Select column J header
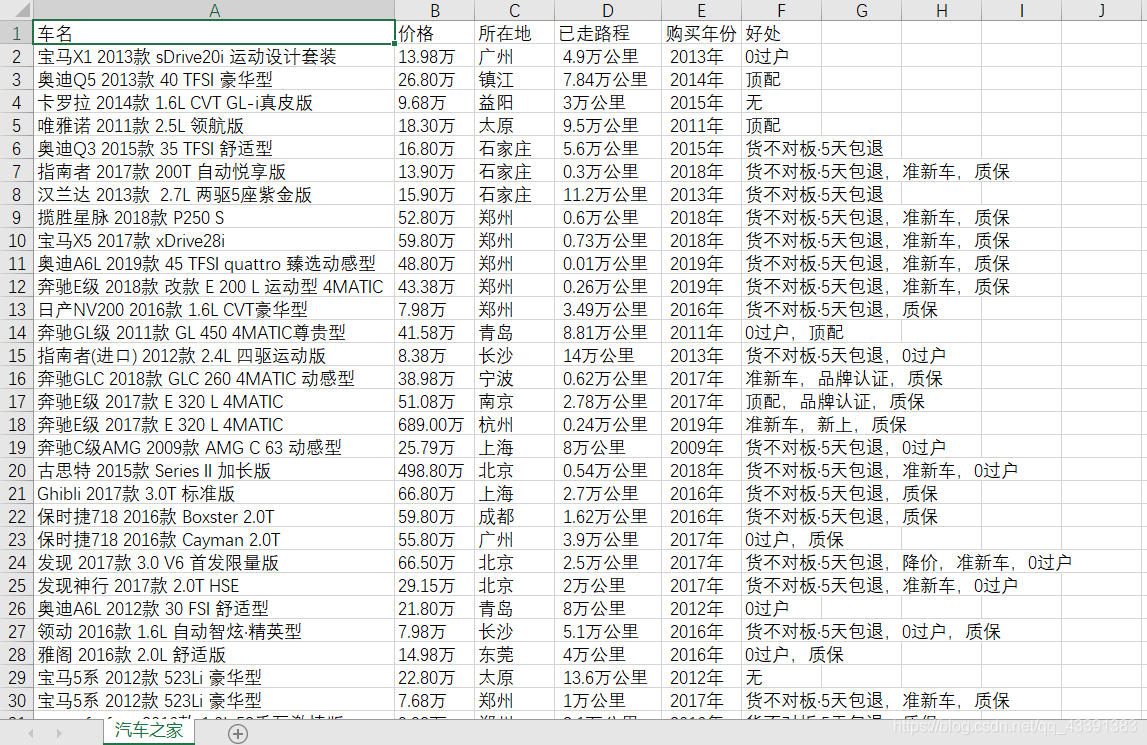Image resolution: width=1147 pixels, height=745 pixels. click(x=1102, y=10)
